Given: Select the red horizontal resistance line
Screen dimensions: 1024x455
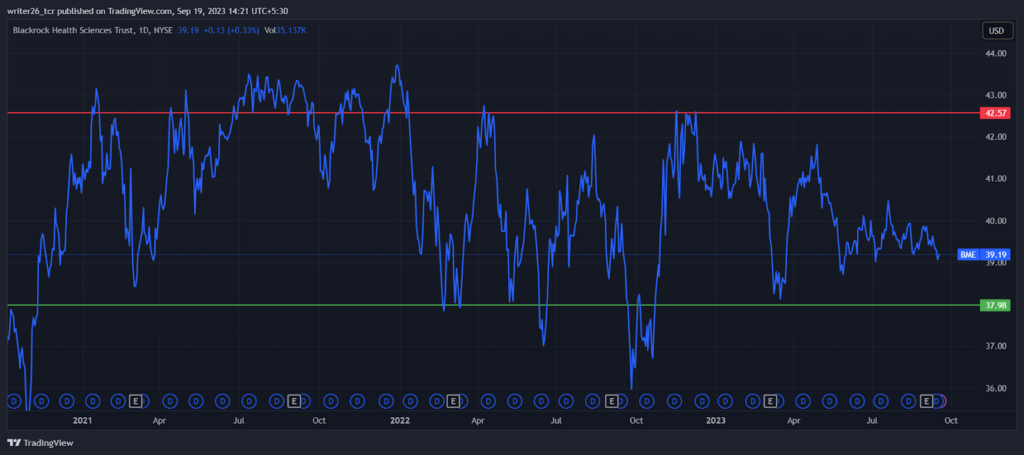Looking at the screenshot, I should pos(493,113).
